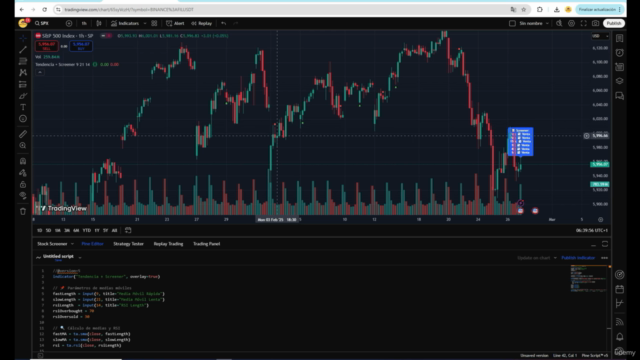Click the add symbol plus icon

(x=69, y=23)
